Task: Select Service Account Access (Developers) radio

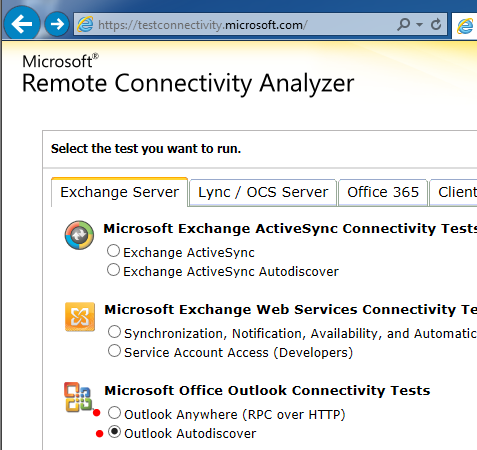Action: pos(114,351)
